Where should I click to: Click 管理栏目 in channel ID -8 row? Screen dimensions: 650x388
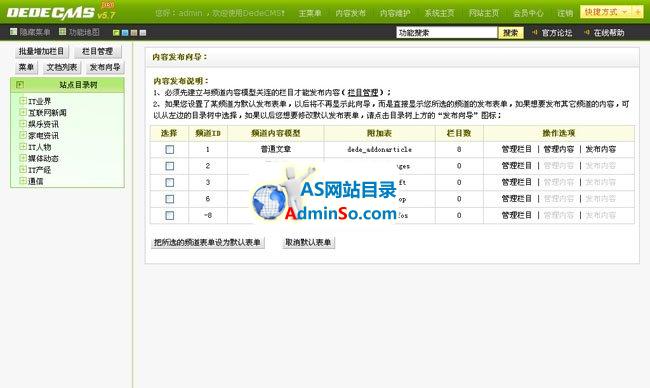(517, 216)
